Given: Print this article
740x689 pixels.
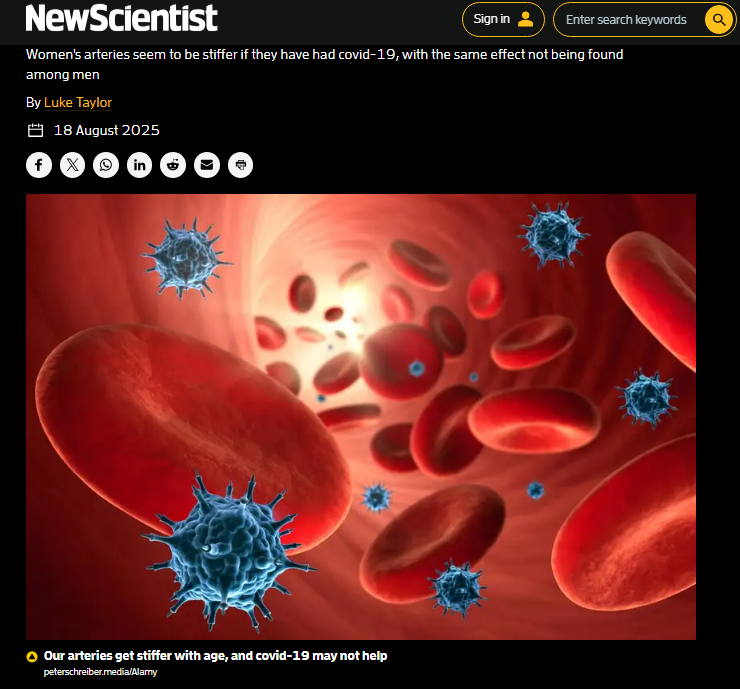Looking at the screenshot, I should pyautogui.click(x=240, y=165).
